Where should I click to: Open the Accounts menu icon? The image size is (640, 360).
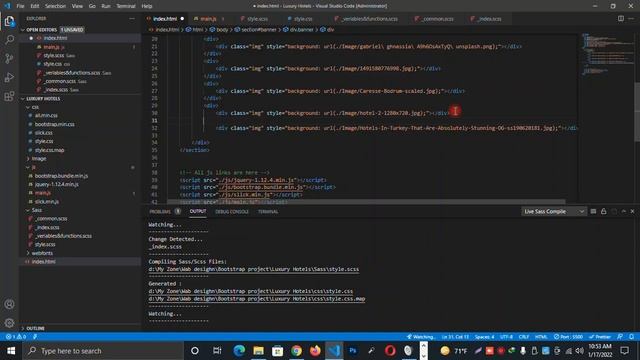(9, 304)
